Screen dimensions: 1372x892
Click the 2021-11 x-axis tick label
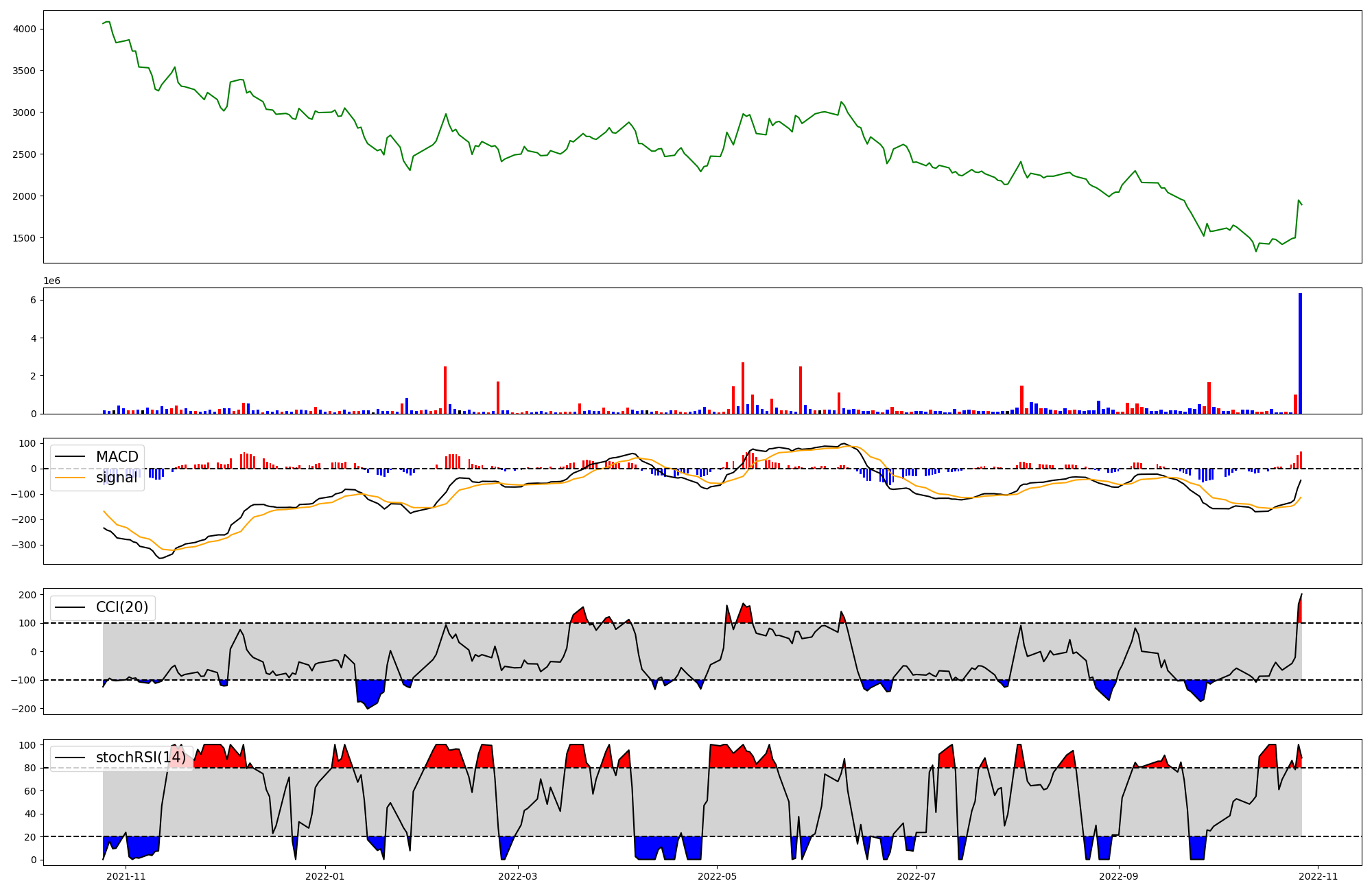[126, 876]
